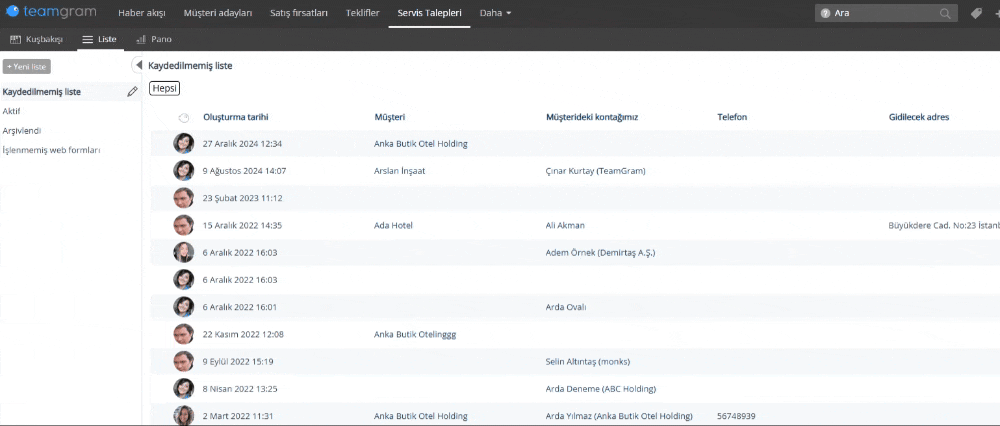This screenshot has width=1000, height=426.
Task: Open the Daha dropdown menu
Action: [x=496, y=13]
